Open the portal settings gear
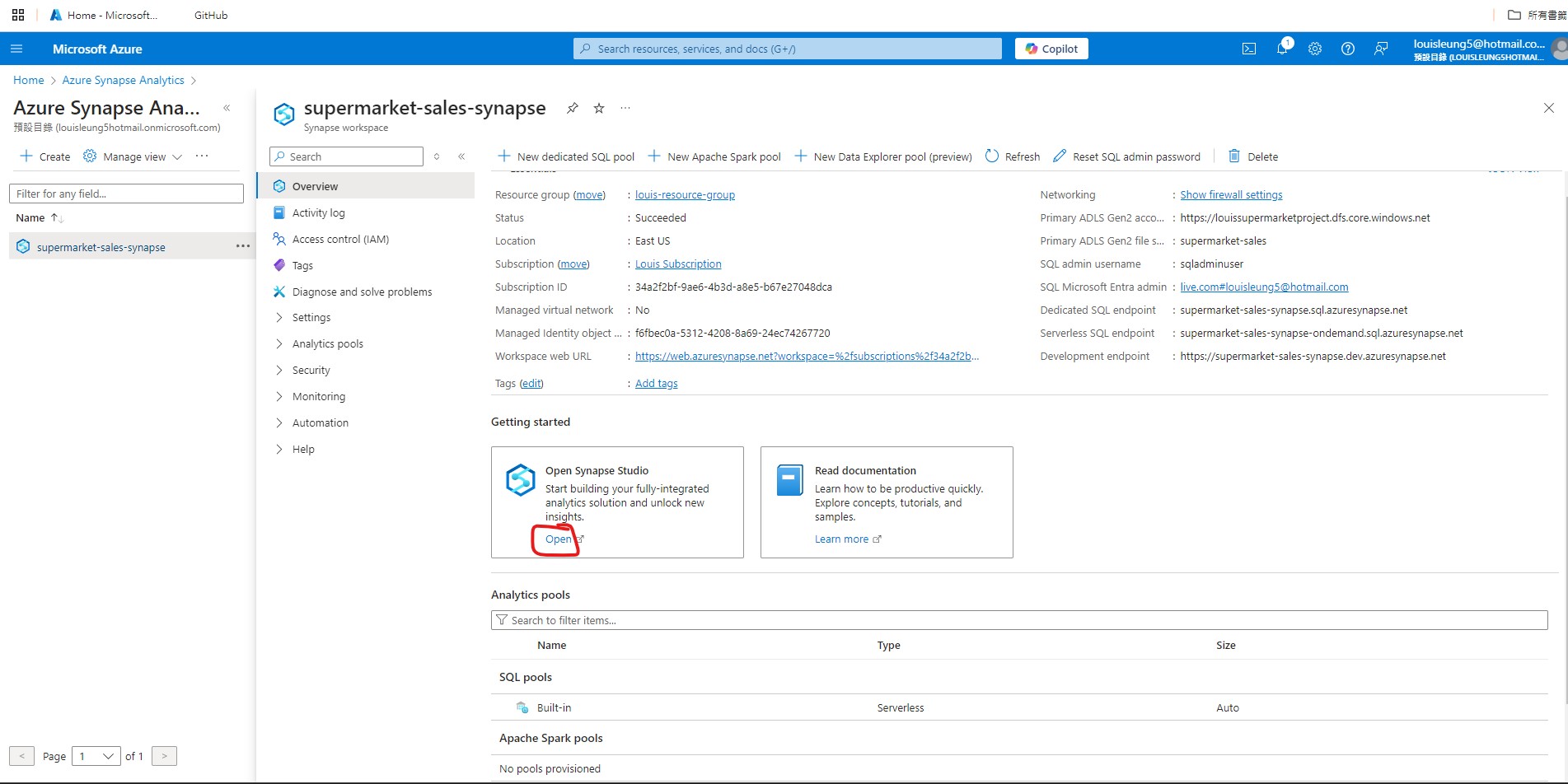This screenshot has height=784, width=1568. [x=1314, y=49]
